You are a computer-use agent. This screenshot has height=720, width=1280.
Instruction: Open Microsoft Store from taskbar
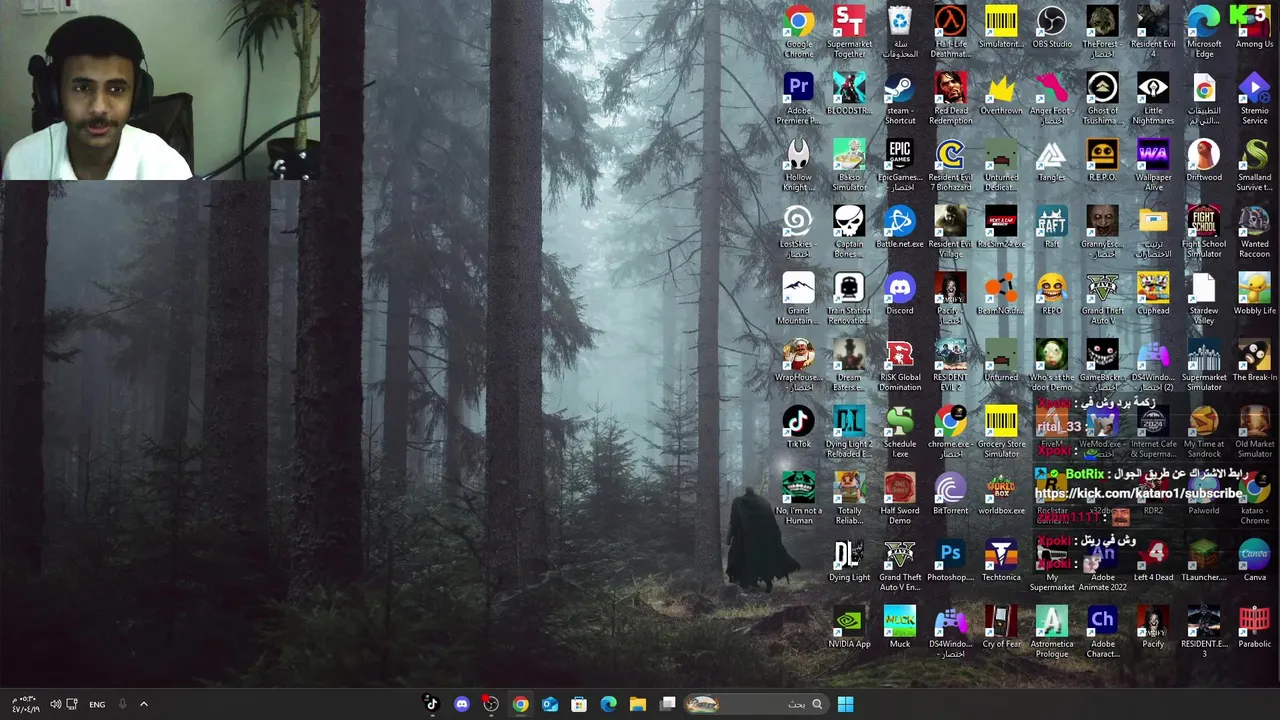579,704
